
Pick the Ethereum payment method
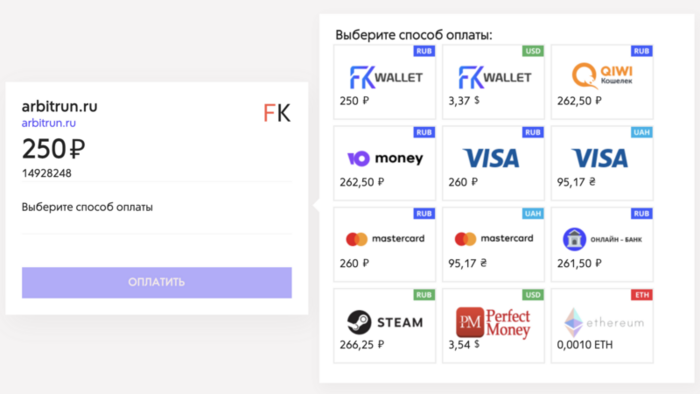point(602,326)
